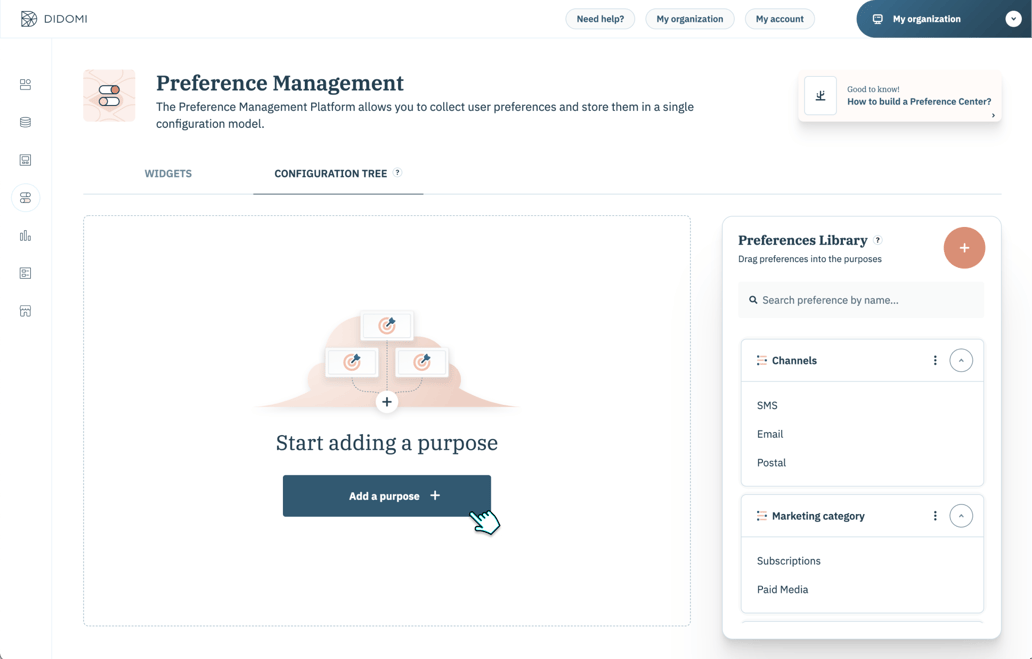
Task: Click the orange plus button in Preferences Library
Action: [964, 247]
